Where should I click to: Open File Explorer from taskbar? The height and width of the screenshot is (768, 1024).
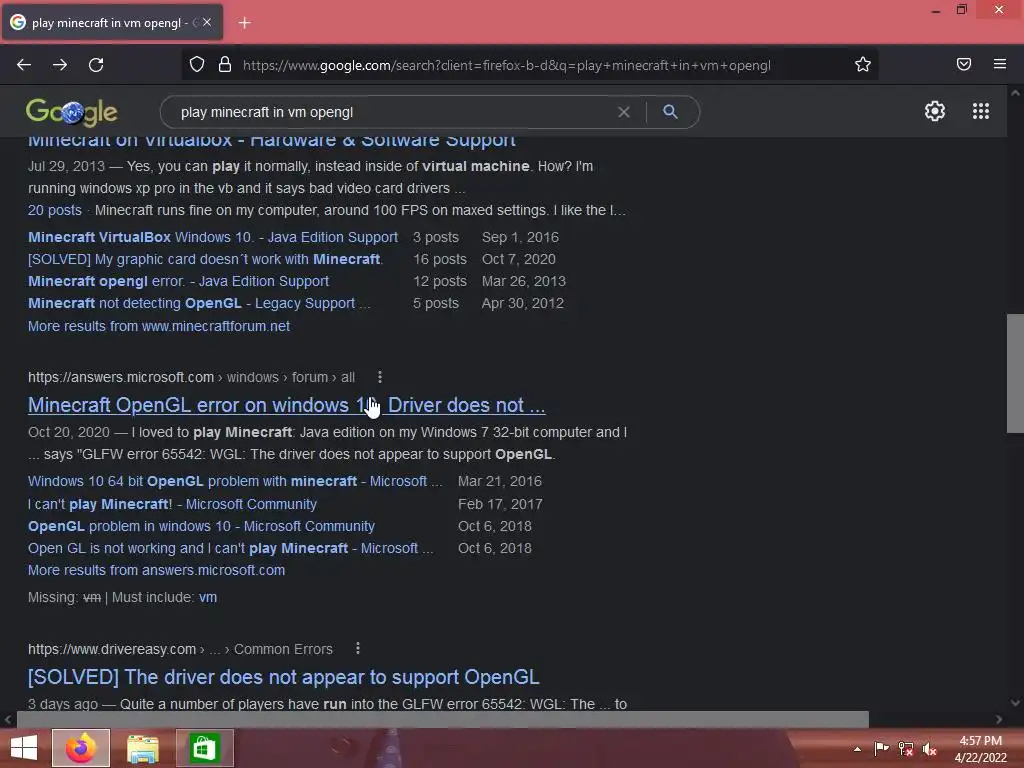pos(142,748)
